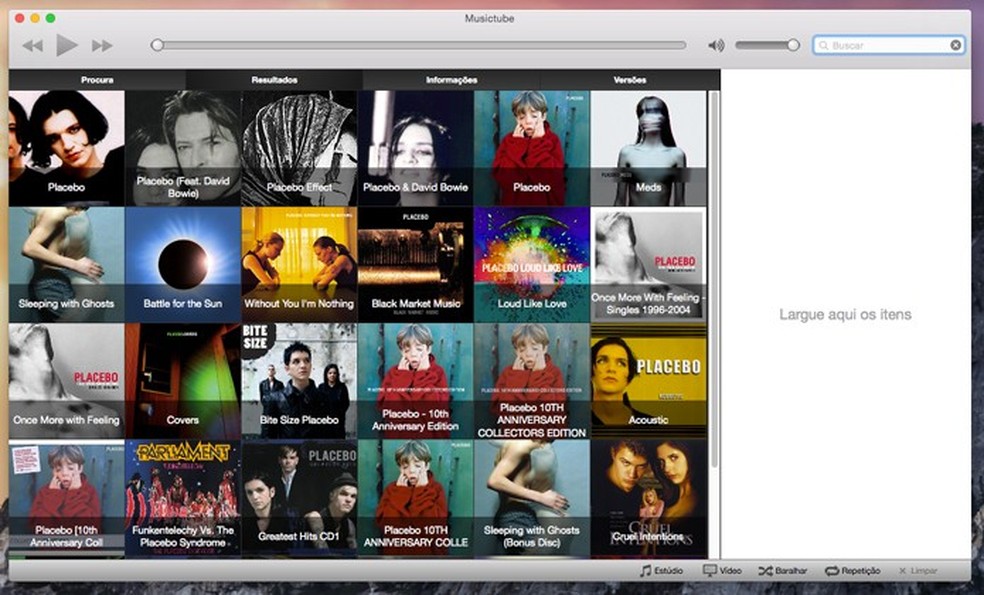Open 10TH ANNIVERSARY COLLECTORS EDITION album

pyautogui.click(x=532, y=381)
